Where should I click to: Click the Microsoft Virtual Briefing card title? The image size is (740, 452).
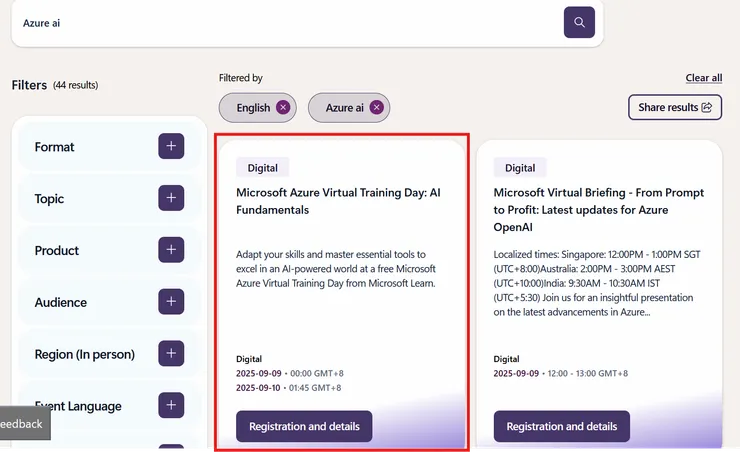pyautogui.click(x=598, y=210)
